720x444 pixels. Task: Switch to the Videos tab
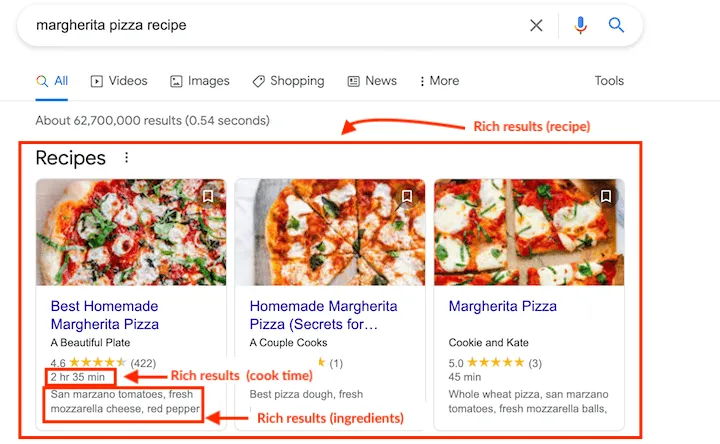(x=119, y=81)
